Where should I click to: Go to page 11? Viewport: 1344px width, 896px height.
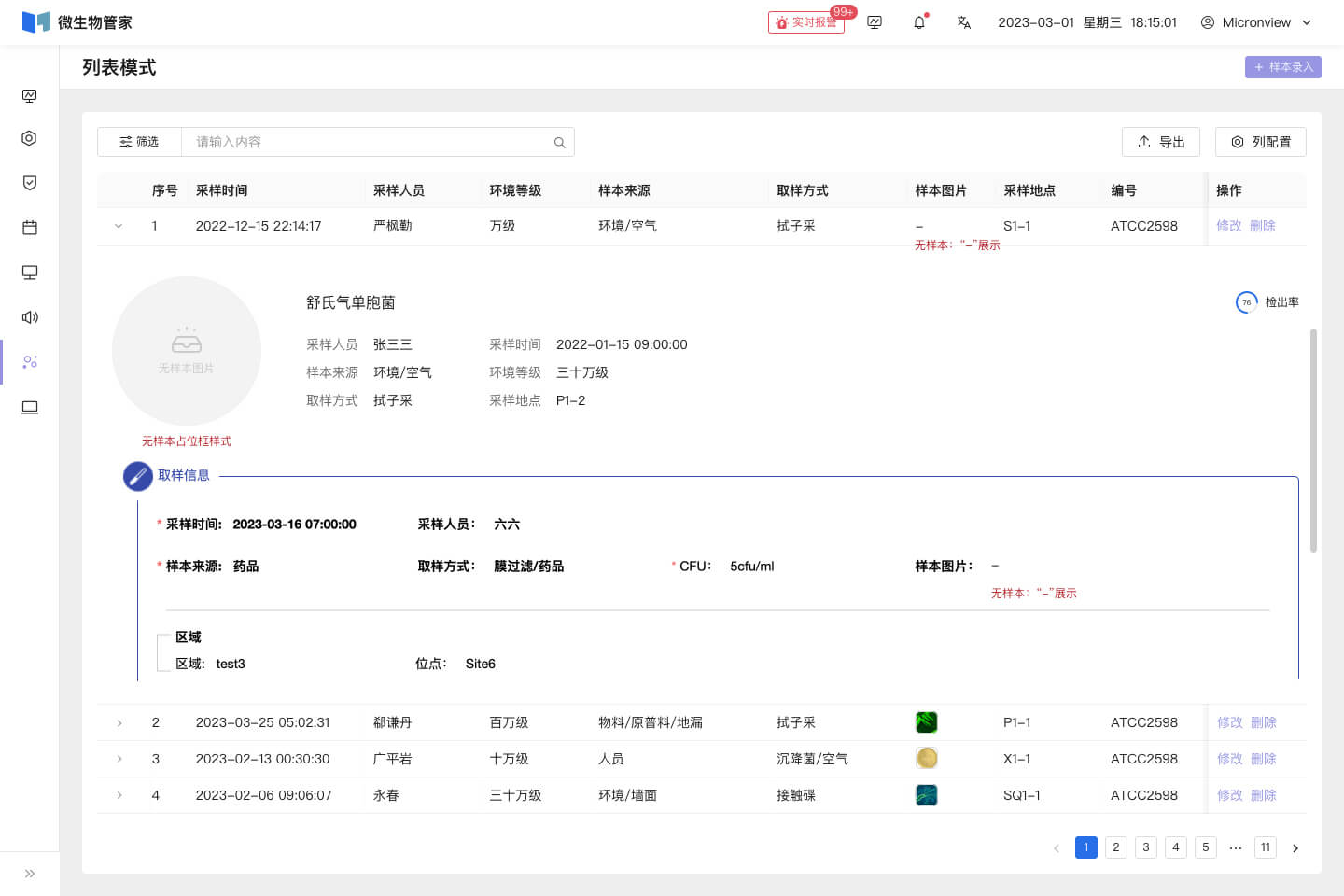click(x=1266, y=847)
